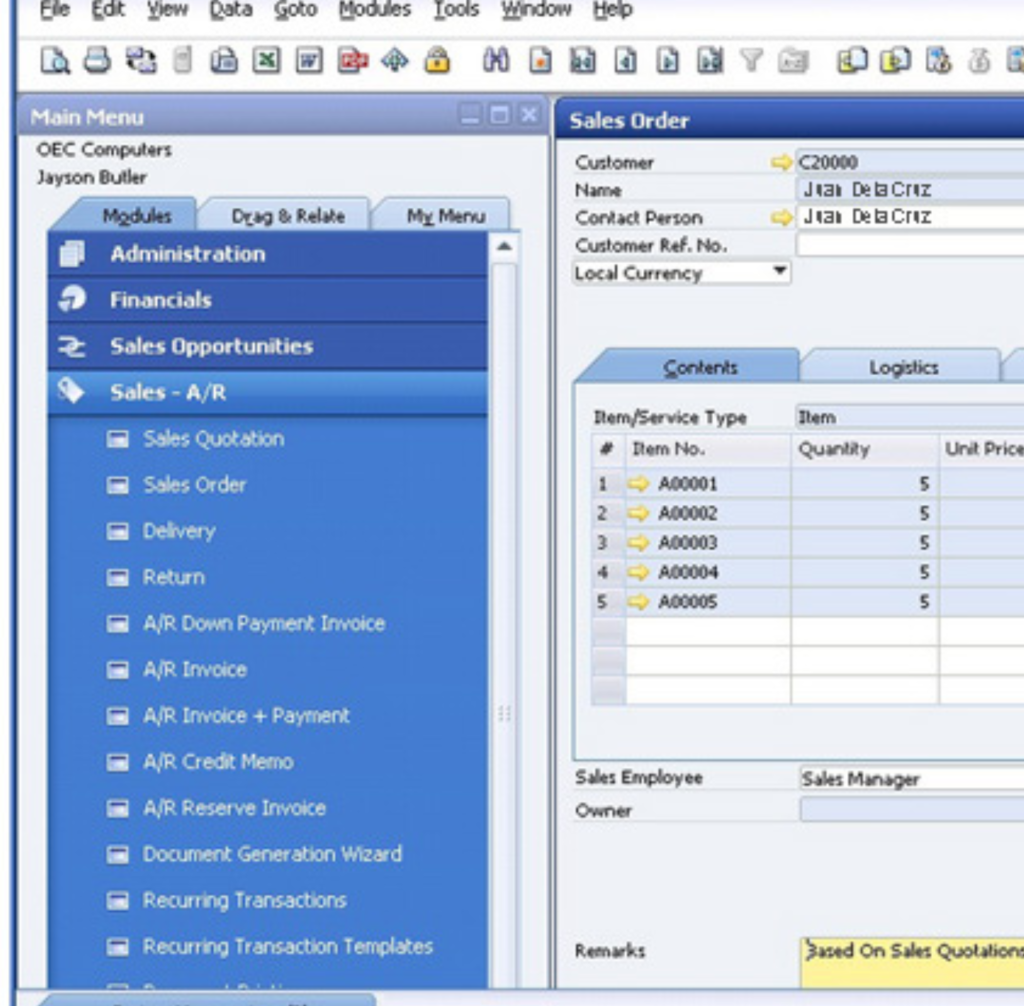
Task: Export document to Excel
Action: (x=266, y=61)
